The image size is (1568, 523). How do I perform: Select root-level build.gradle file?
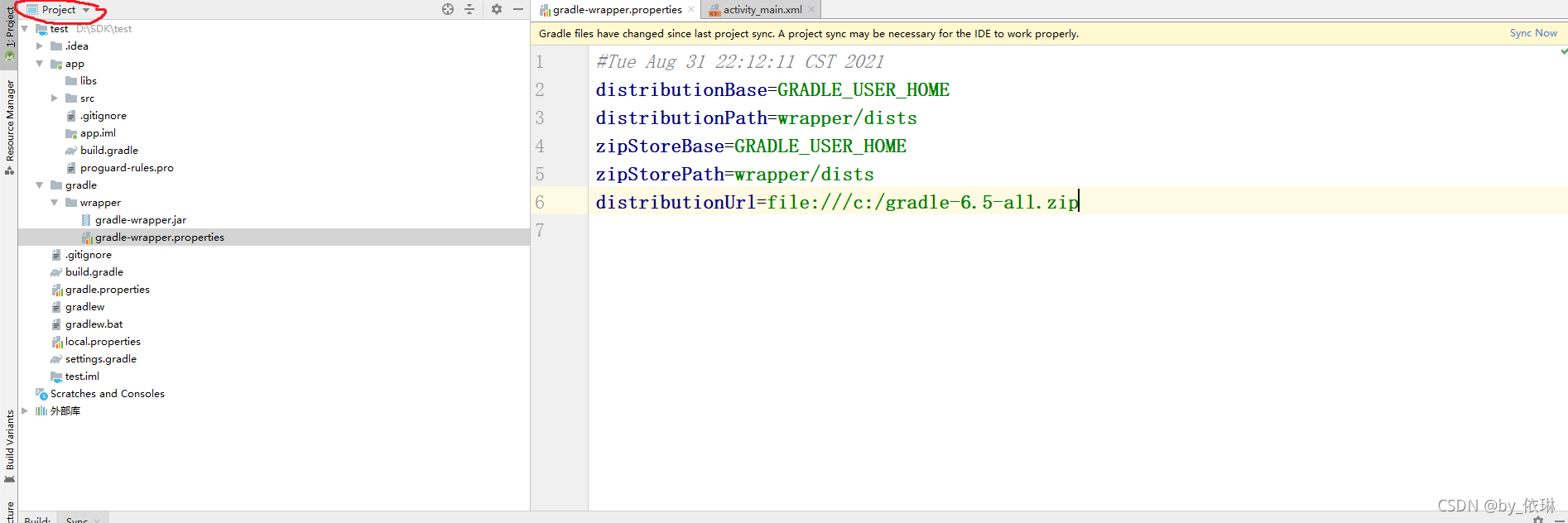[x=94, y=272]
